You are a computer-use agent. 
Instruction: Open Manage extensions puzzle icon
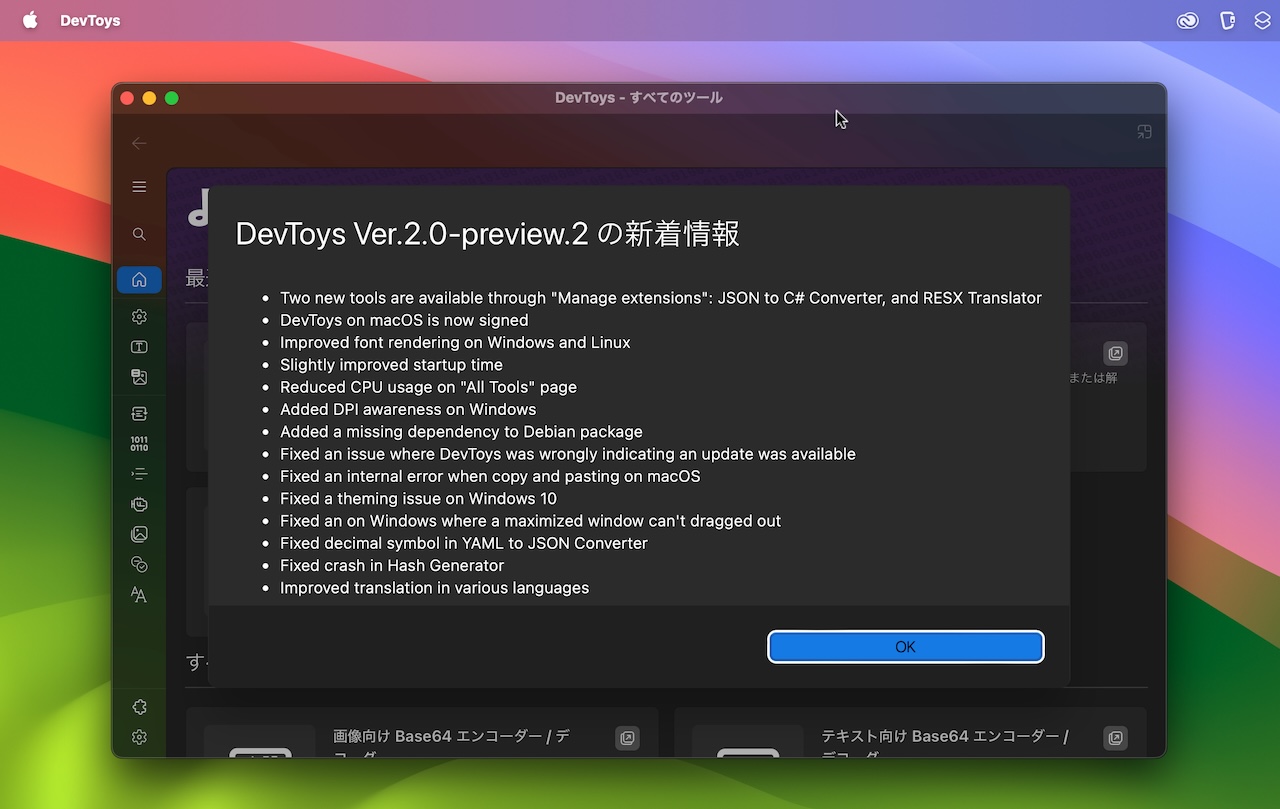[x=139, y=707]
